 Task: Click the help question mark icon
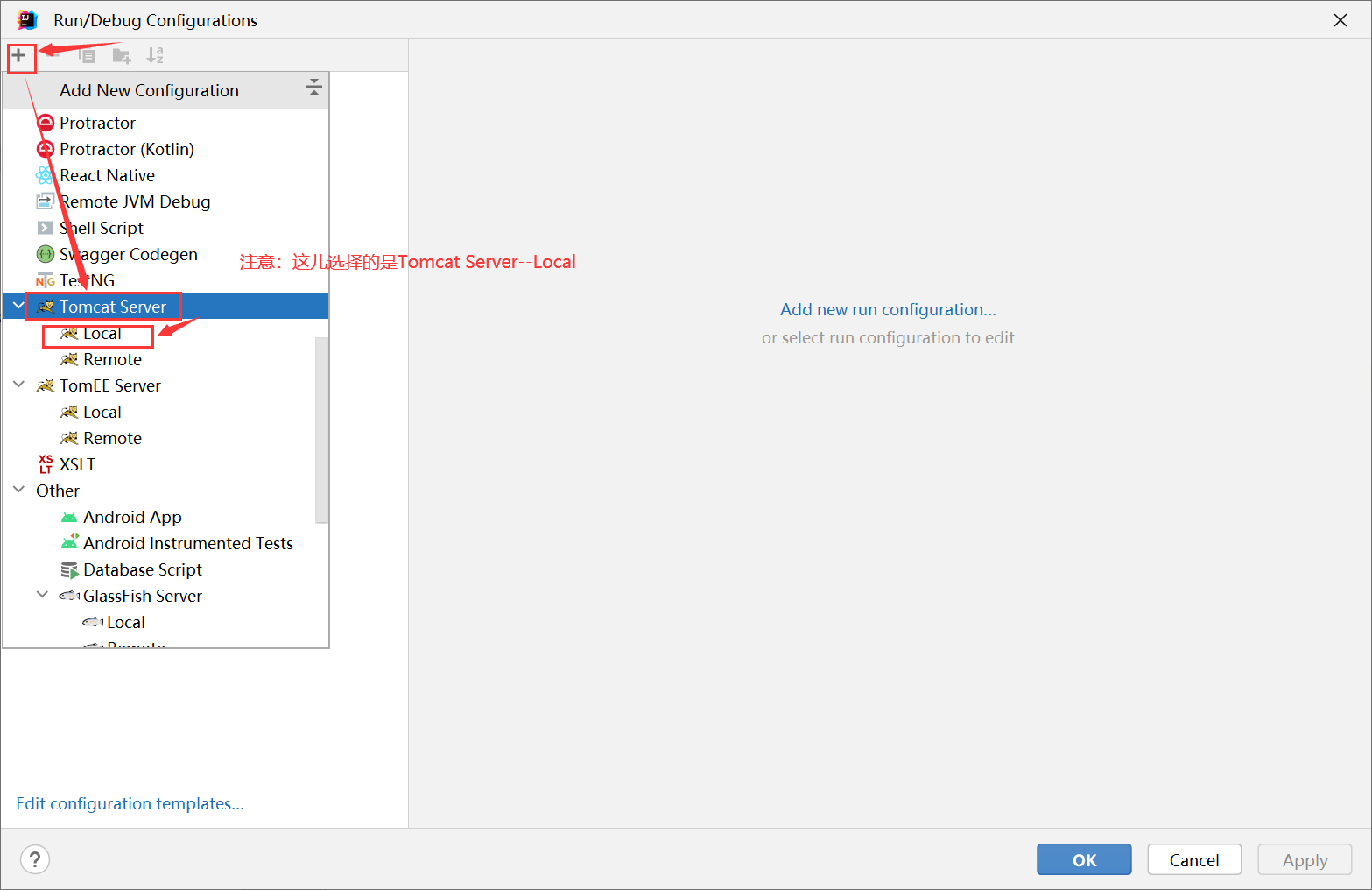[35, 859]
